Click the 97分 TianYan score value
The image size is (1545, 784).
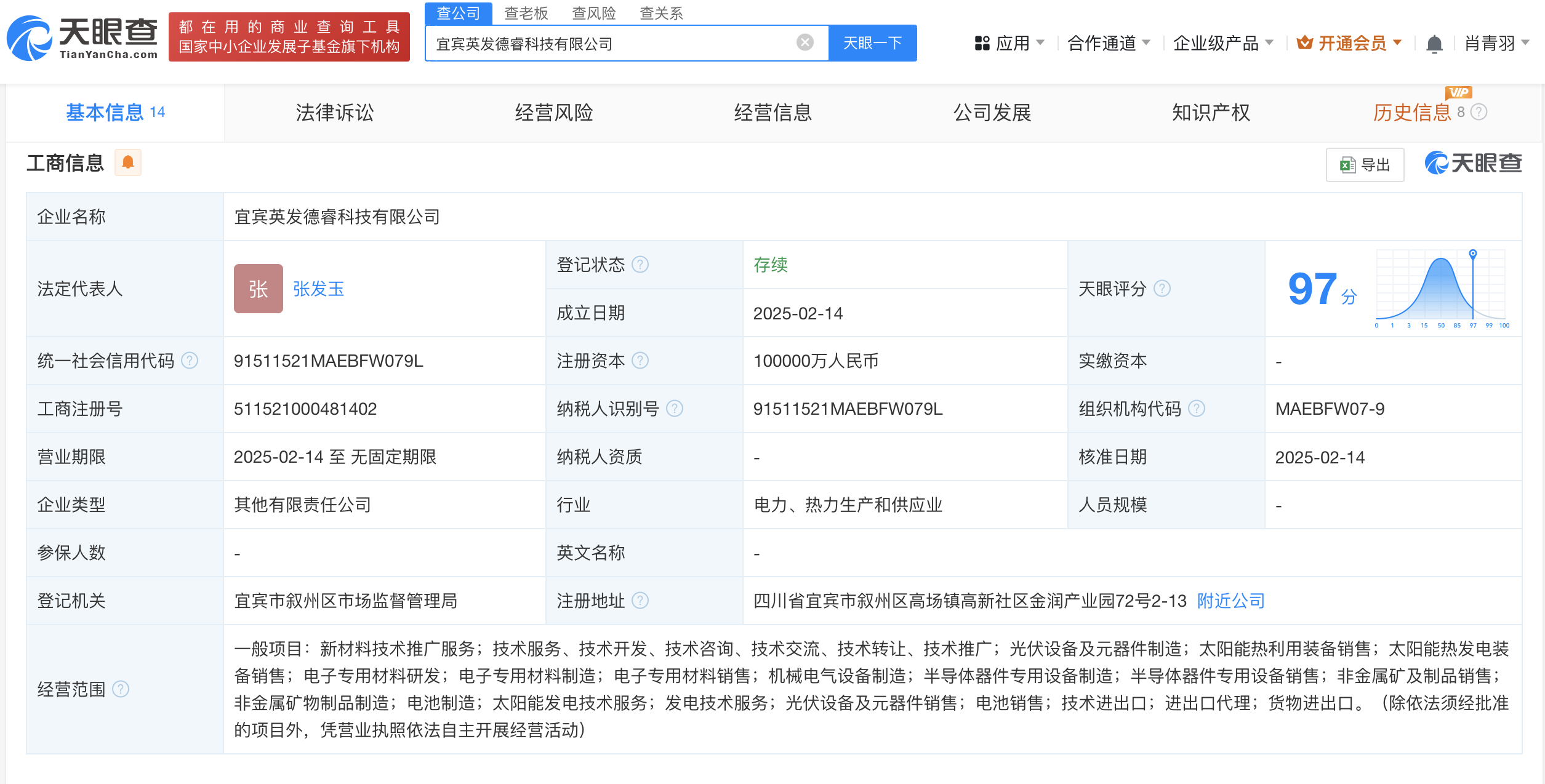tap(1322, 289)
